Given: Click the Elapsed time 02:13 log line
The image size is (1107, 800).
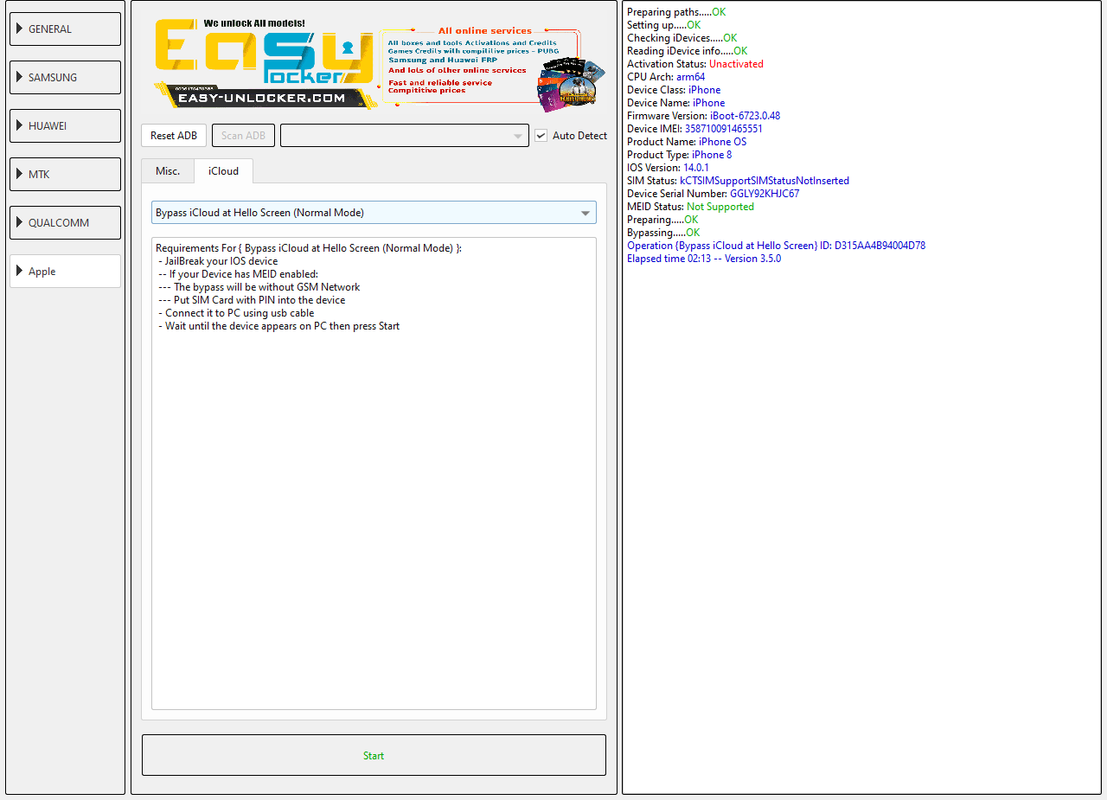Looking at the screenshot, I should coord(704,258).
